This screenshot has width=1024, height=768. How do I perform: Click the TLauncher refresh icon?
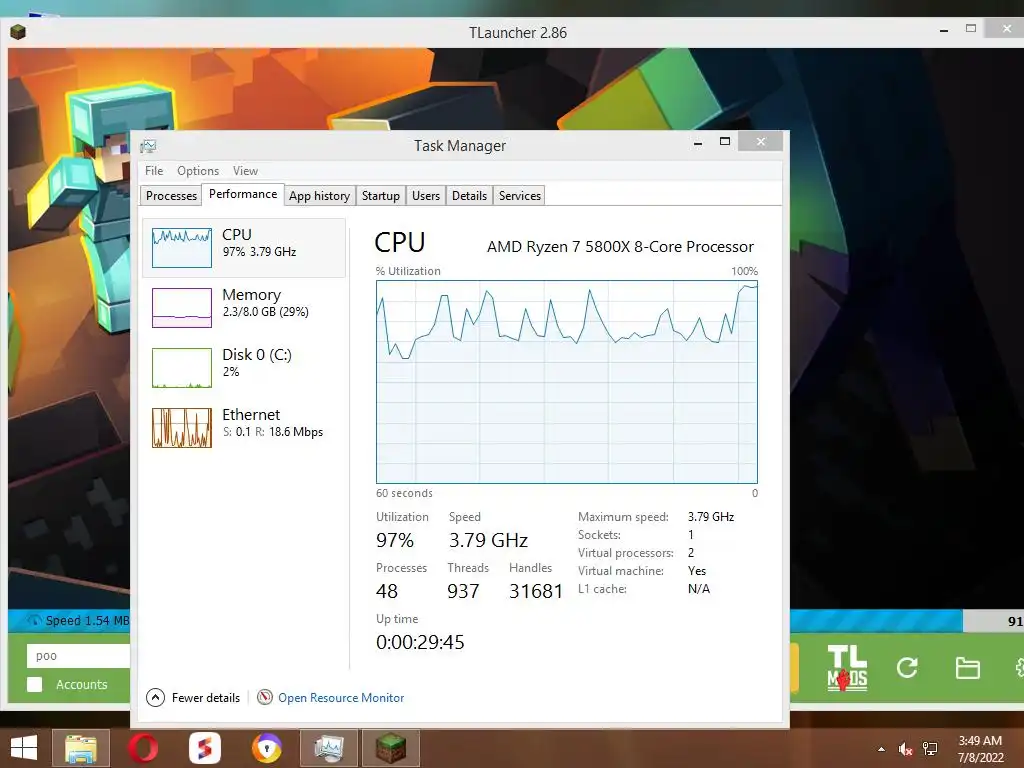pos(907,667)
